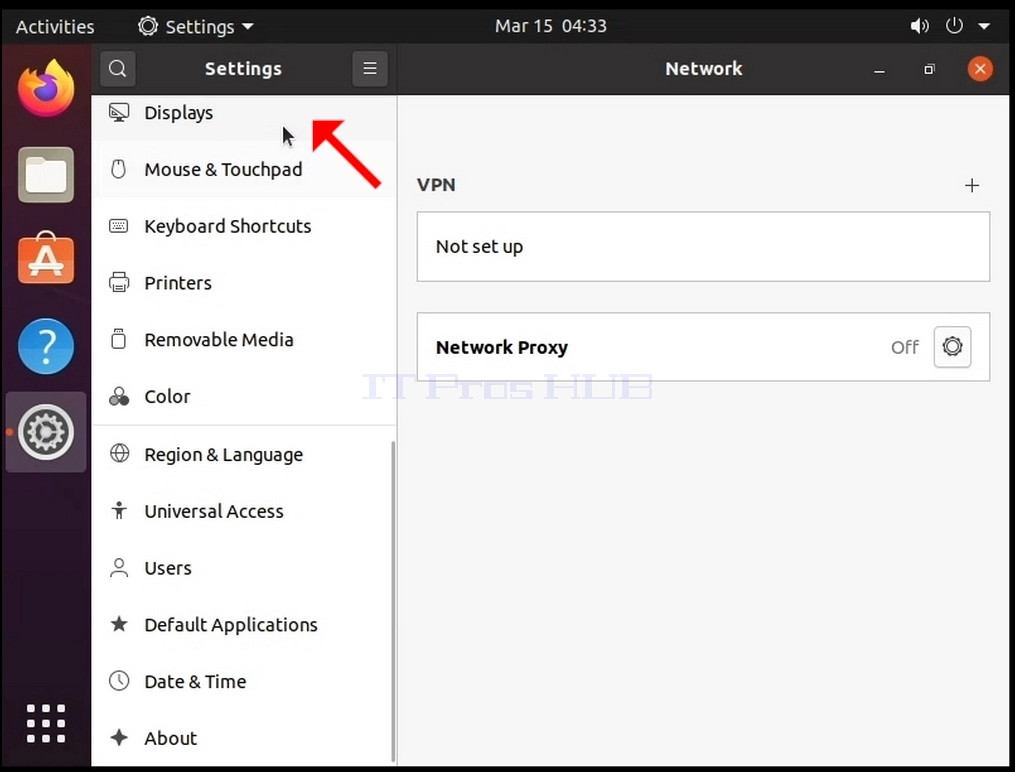This screenshot has height=772, width=1015.
Task: Click the volume icon in top bar
Action: pyautogui.click(x=919, y=26)
